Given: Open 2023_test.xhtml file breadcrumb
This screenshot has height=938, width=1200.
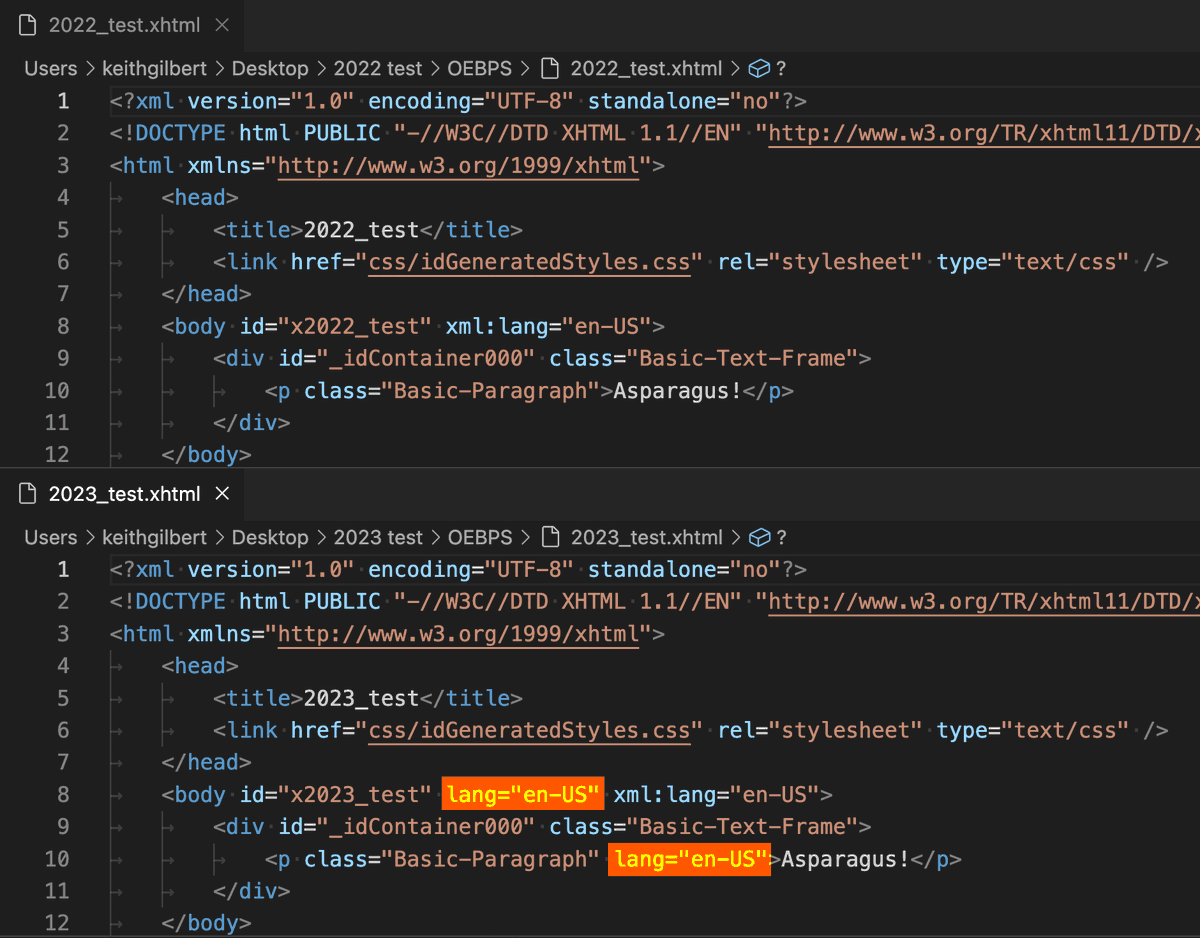Looking at the screenshot, I should [x=646, y=537].
